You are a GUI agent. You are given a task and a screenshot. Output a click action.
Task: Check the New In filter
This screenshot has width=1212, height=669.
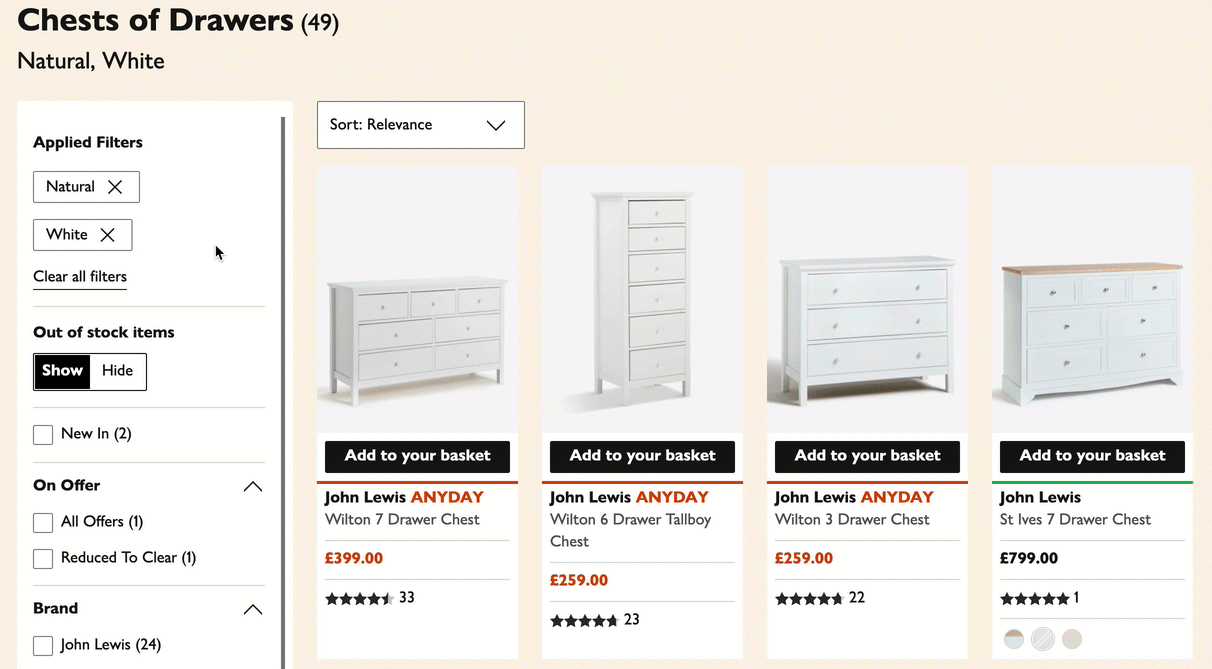tap(43, 434)
